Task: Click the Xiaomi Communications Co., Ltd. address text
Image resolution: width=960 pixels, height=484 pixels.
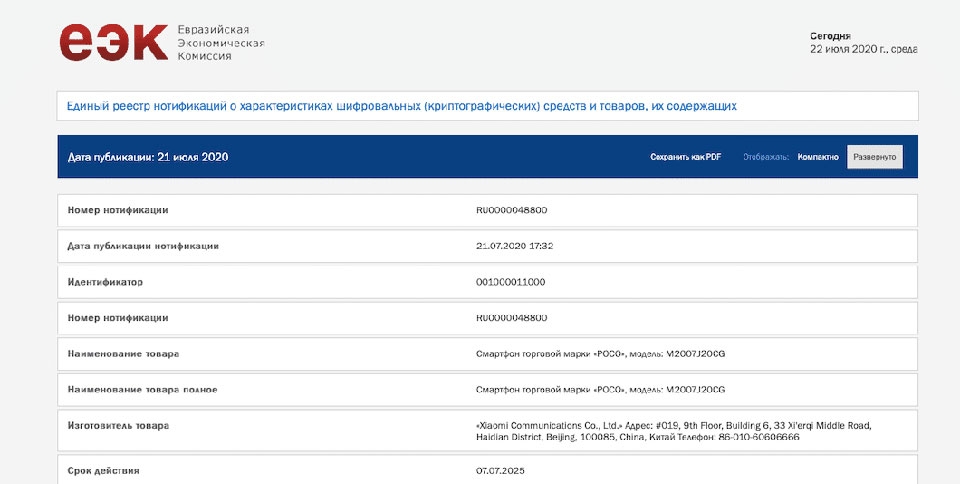Action: point(673,431)
